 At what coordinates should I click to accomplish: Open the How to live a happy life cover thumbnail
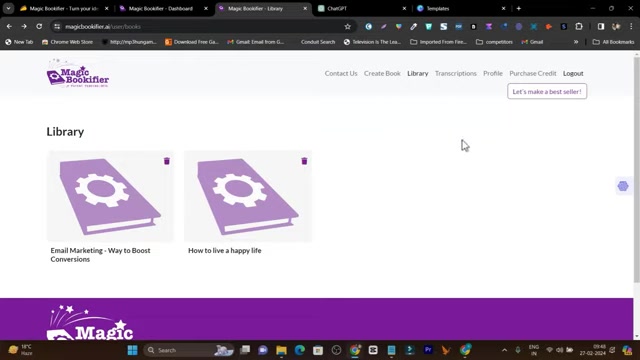(x=248, y=196)
